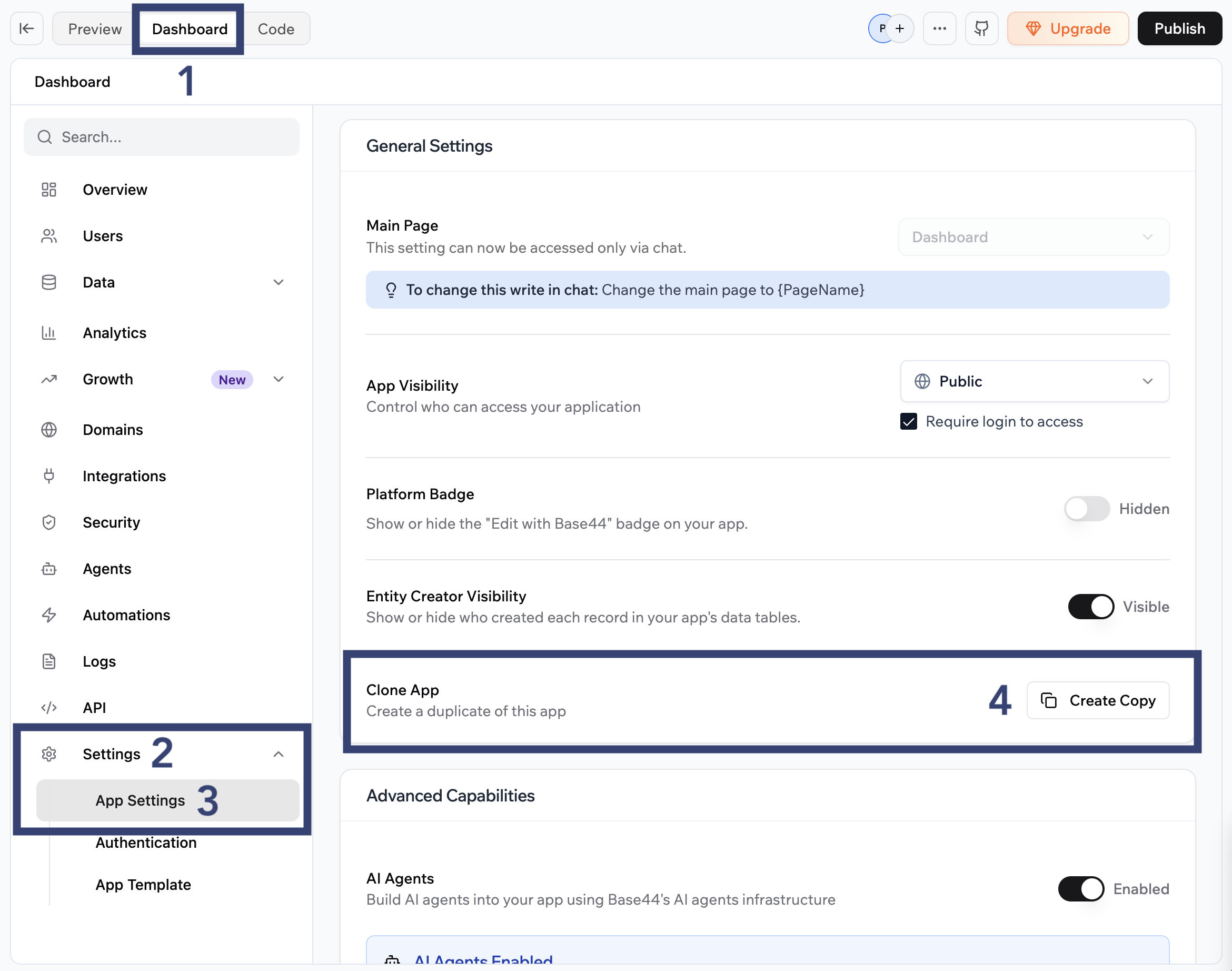Click the Platform Badge label

coord(420,494)
